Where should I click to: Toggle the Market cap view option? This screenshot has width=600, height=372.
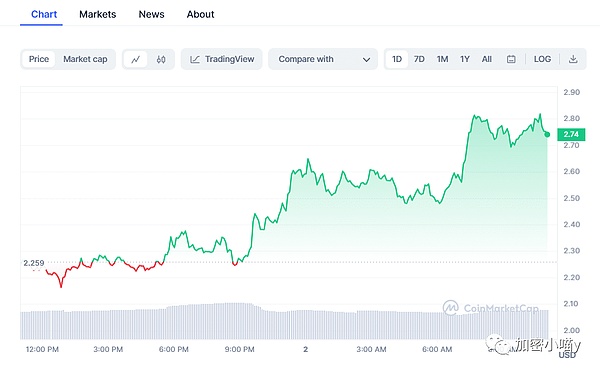coord(85,59)
